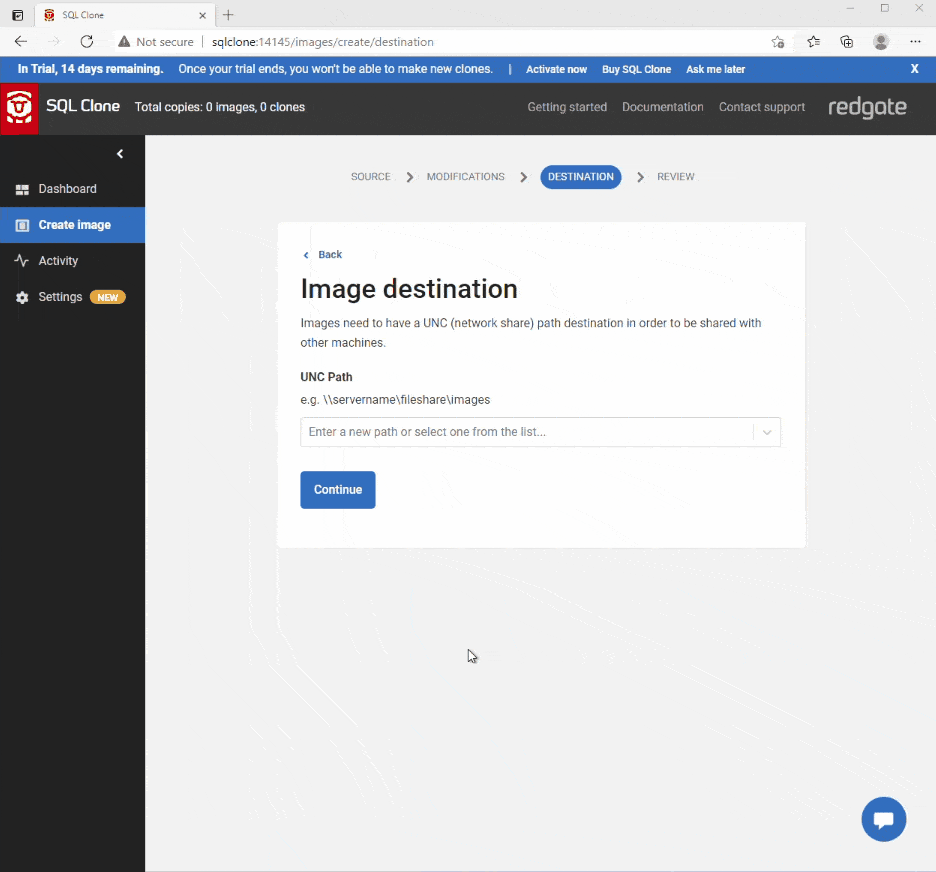Open the Activity sidebar item
Screen dimensions: 936x872
(72, 261)
